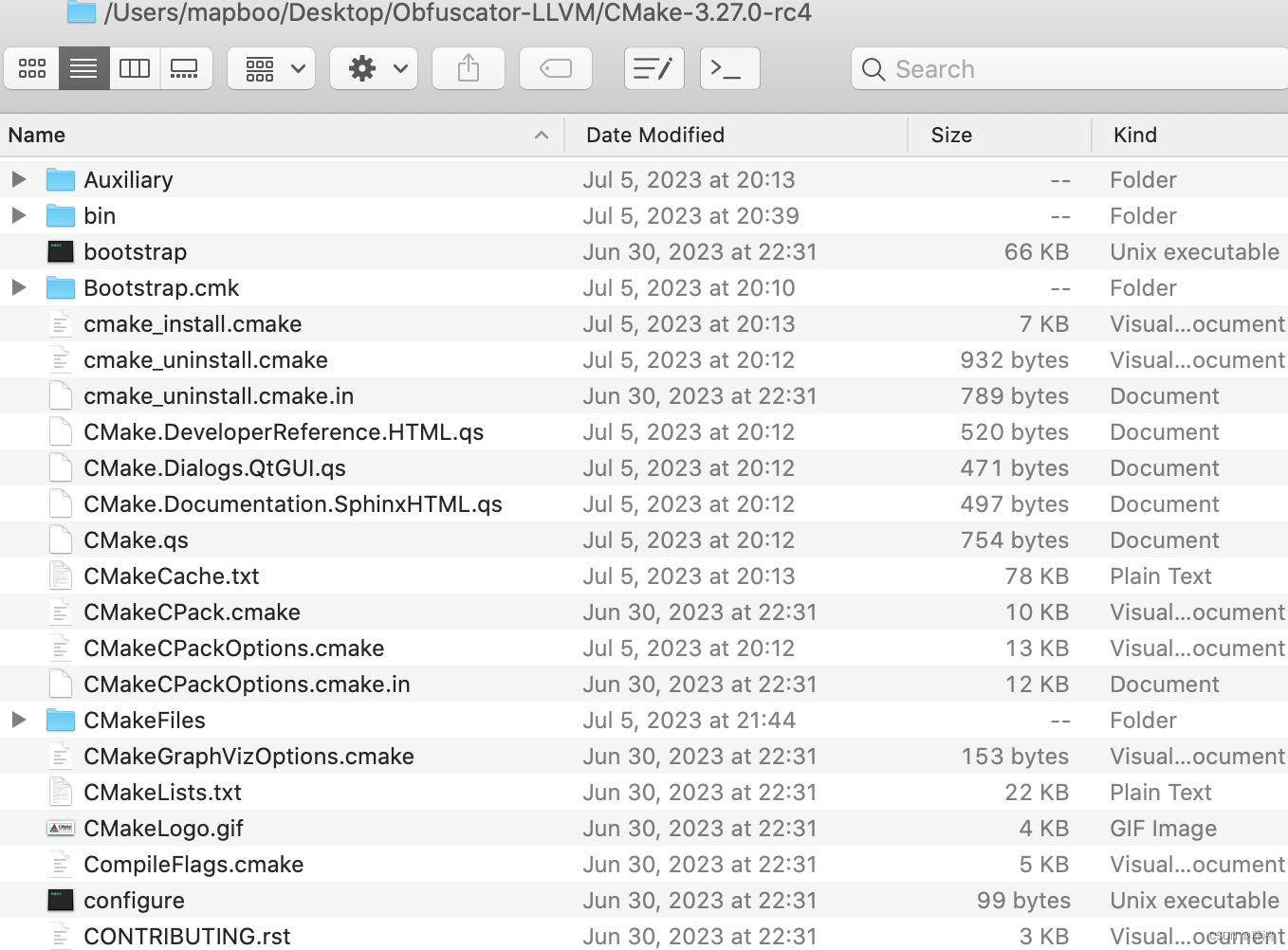The width and height of the screenshot is (1288, 950).
Task: Click the CMakeLists.txt file name
Action: click(162, 792)
